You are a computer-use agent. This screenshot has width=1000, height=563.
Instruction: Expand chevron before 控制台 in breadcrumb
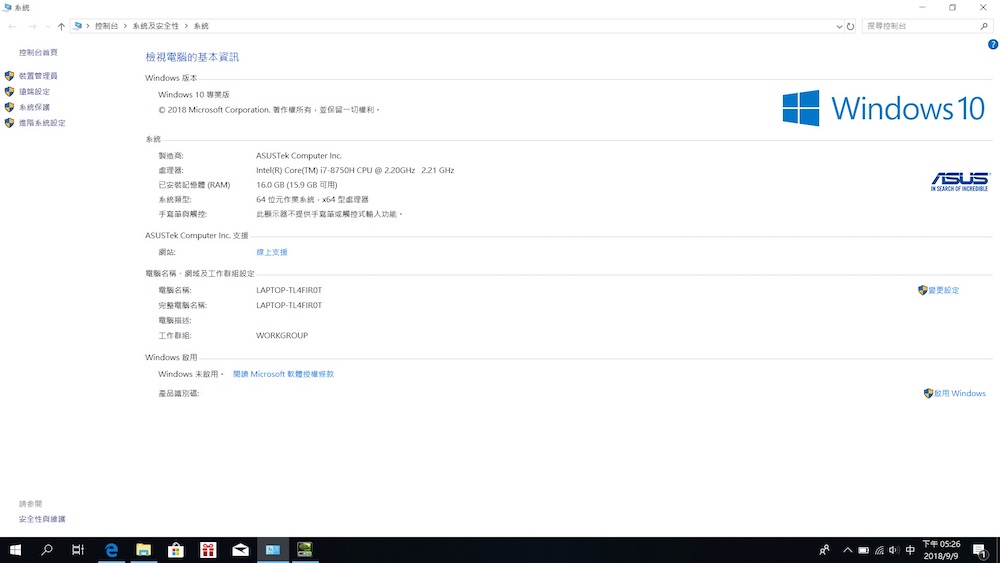pos(88,26)
